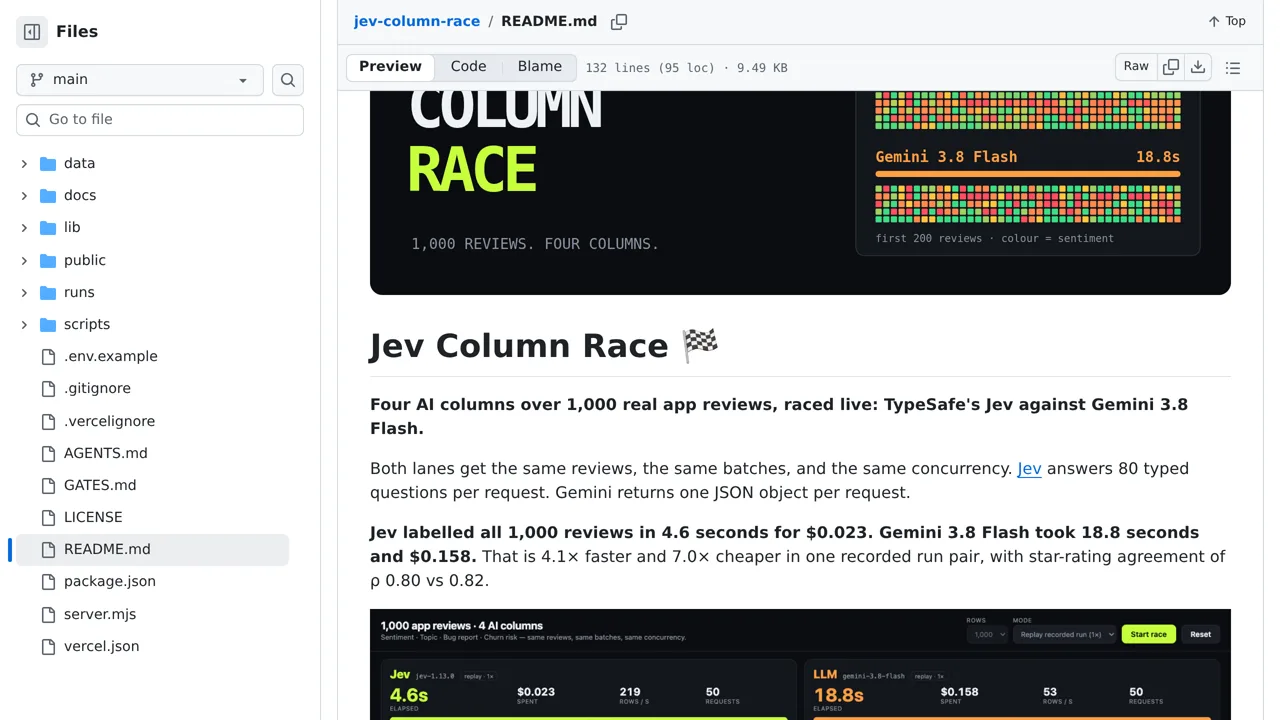
Task: Jump to Top of the file
Action: (1227, 21)
